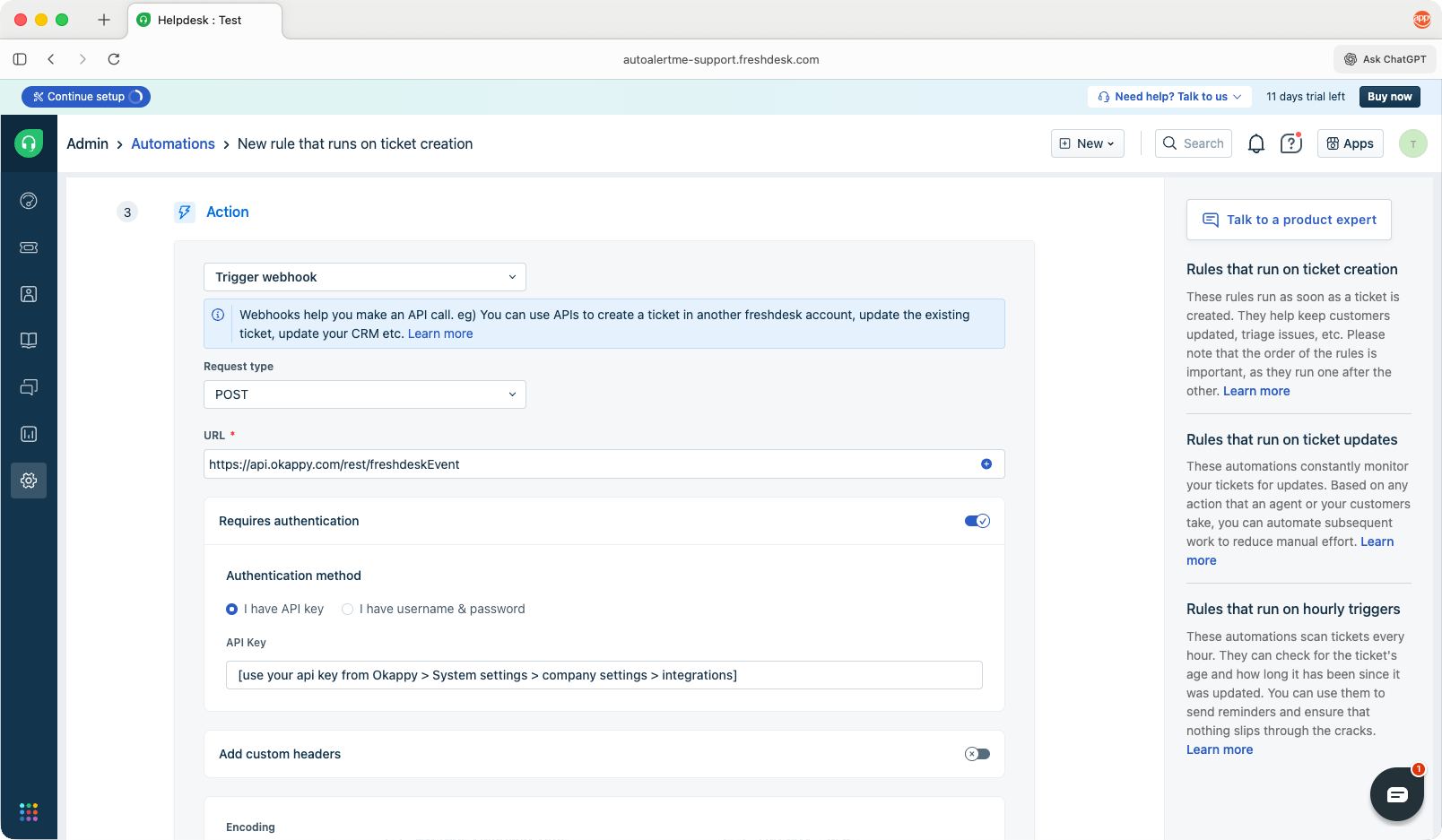
Task: Switch to the Helpdesk : Test browser tab
Action: pos(205,20)
